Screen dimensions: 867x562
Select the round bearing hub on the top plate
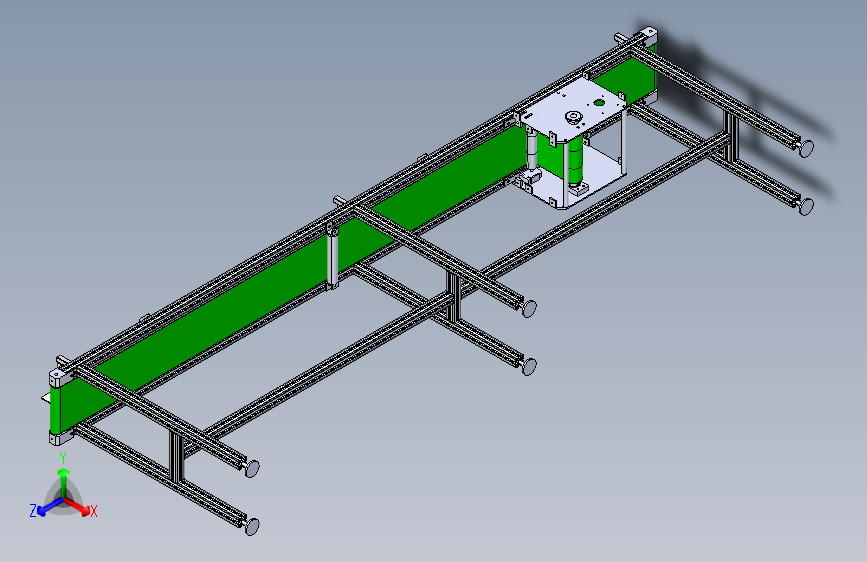pyautogui.click(x=574, y=117)
